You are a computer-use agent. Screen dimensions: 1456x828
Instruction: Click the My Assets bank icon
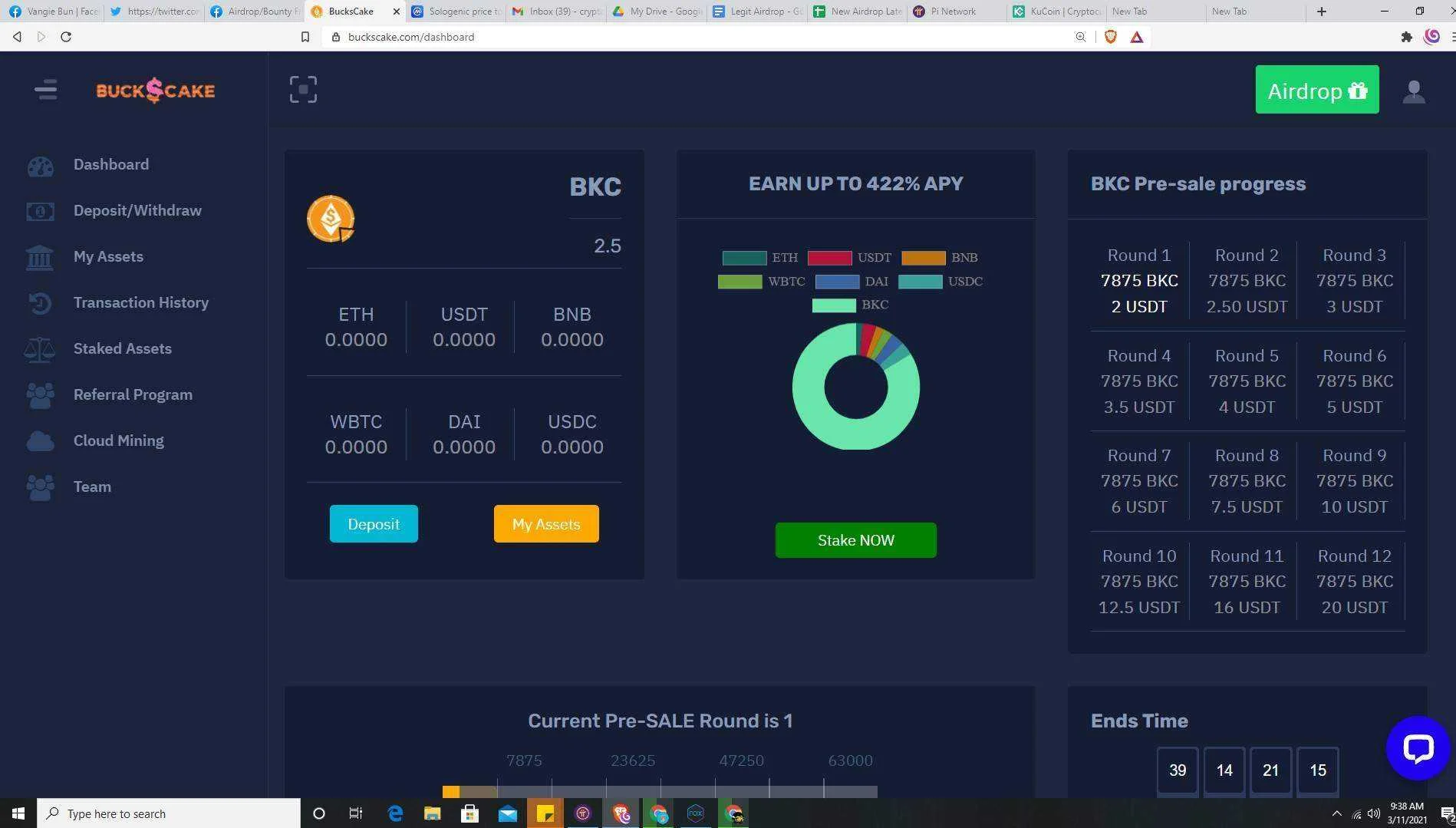click(x=40, y=257)
